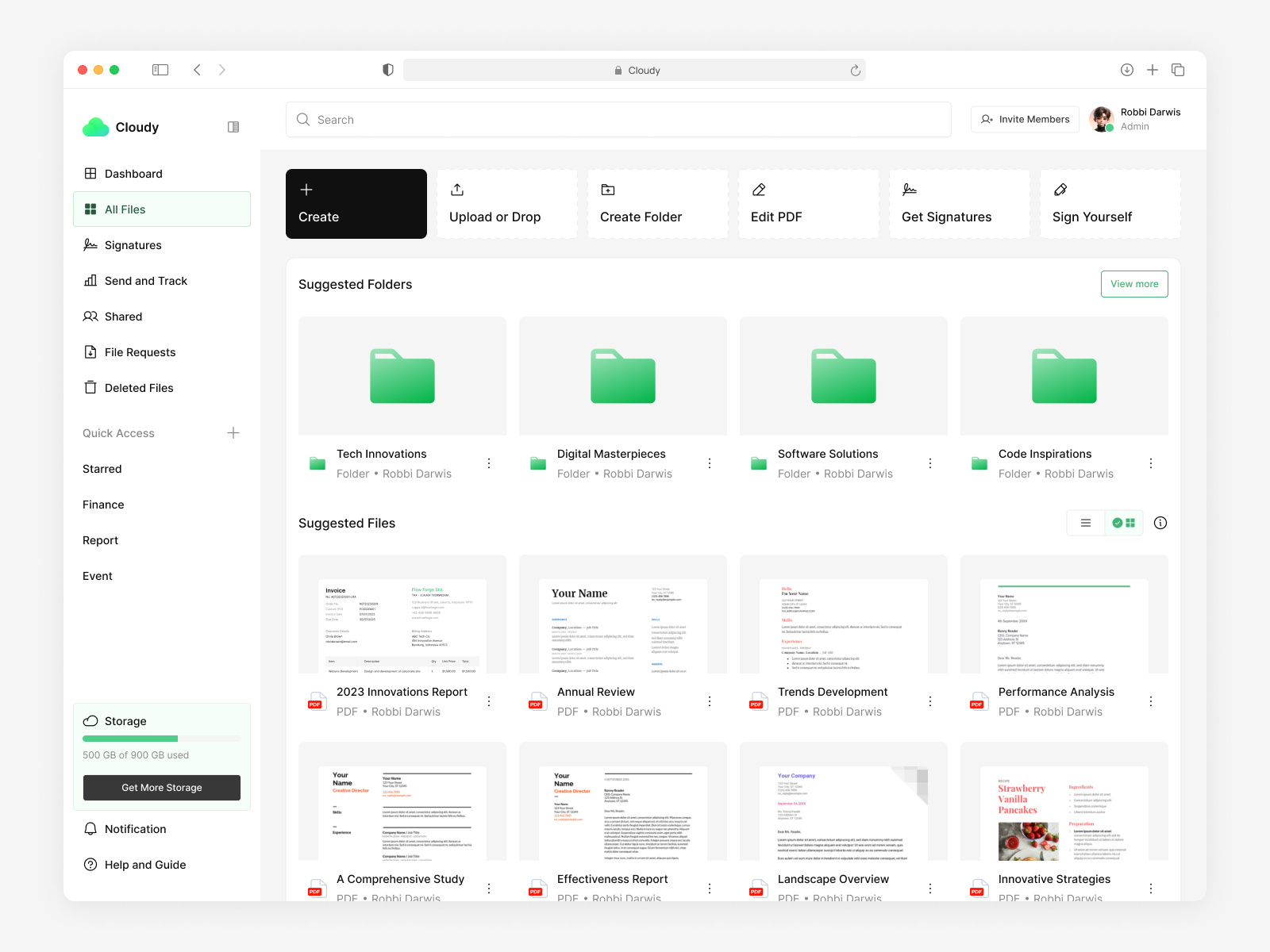1270x952 pixels.
Task: Open Send and Track from the sidebar
Action: point(145,280)
